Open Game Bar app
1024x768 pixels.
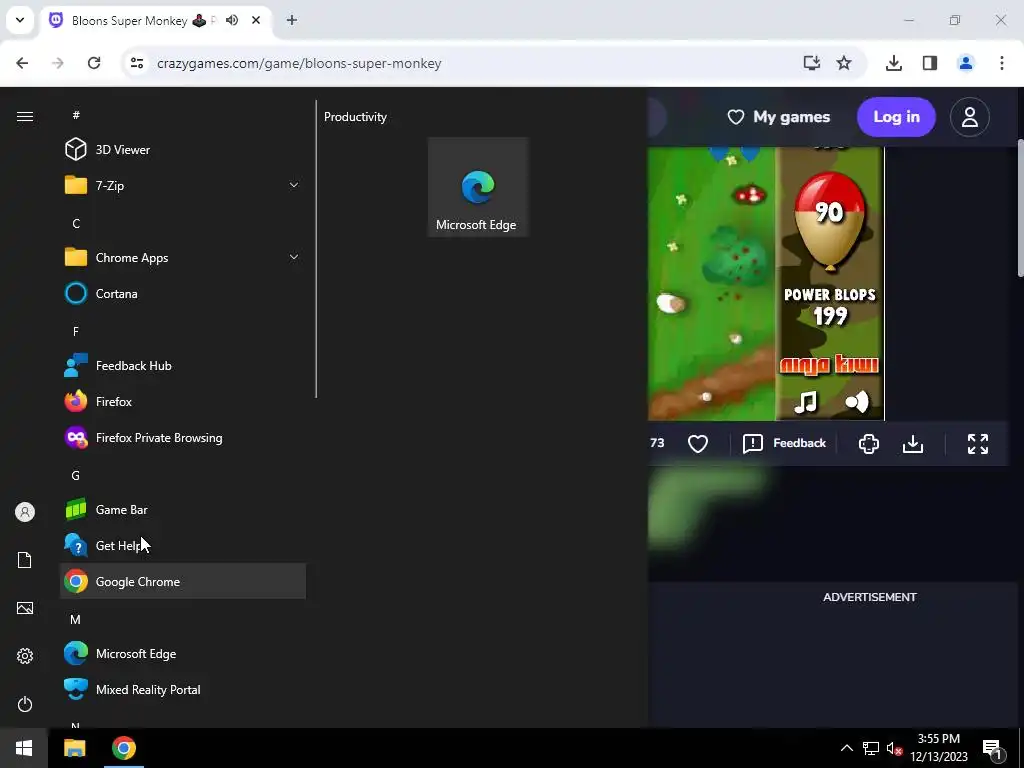point(183,509)
